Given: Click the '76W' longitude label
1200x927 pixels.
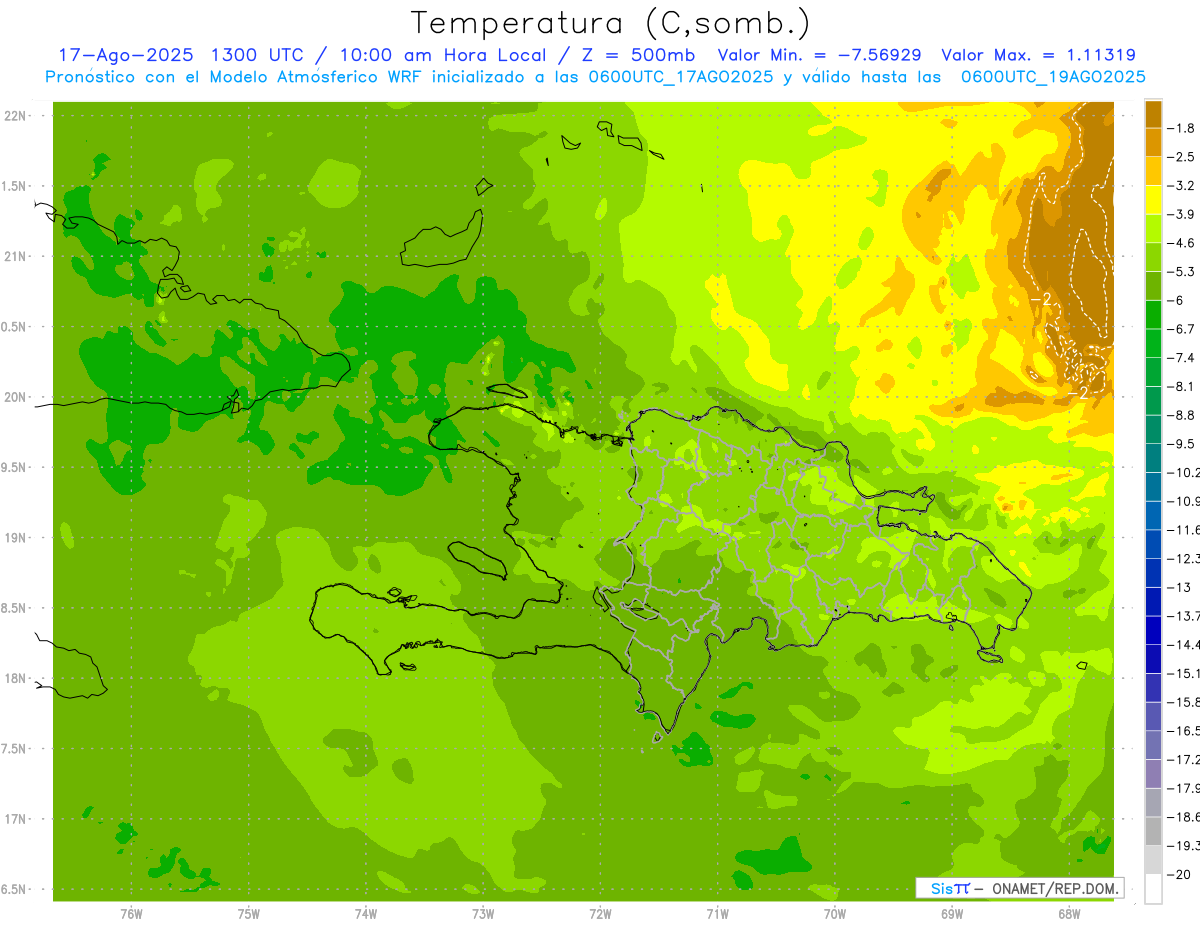Looking at the screenshot, I should 131,914.
